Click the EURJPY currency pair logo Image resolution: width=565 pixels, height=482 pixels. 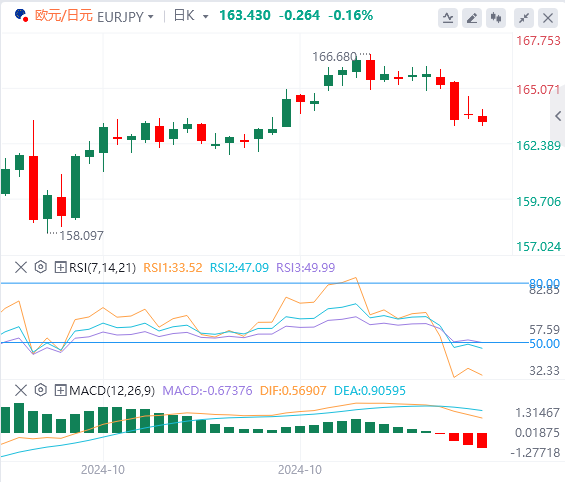(21, 15)
